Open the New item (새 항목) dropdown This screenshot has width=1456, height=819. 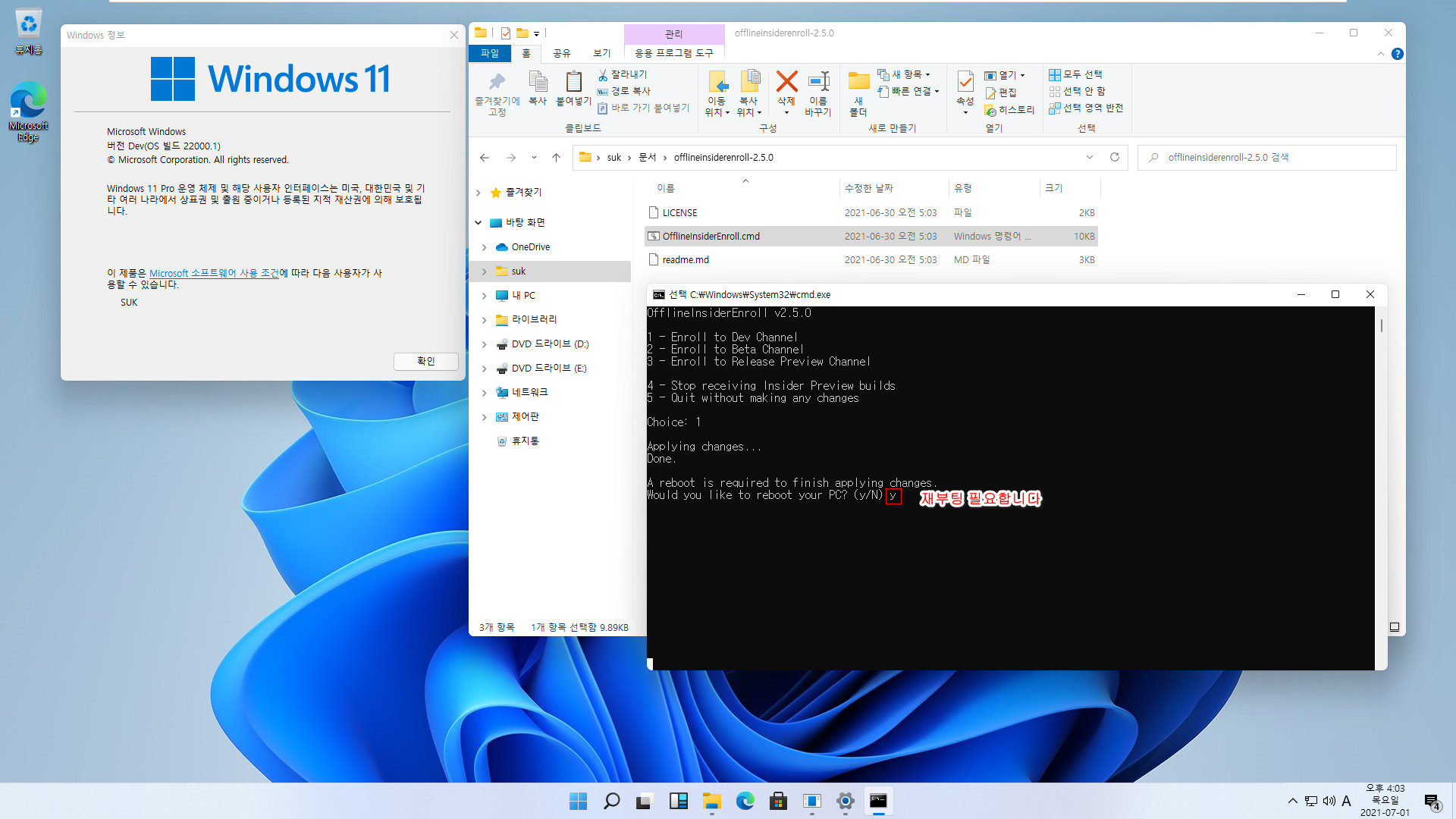coord(904,74)
